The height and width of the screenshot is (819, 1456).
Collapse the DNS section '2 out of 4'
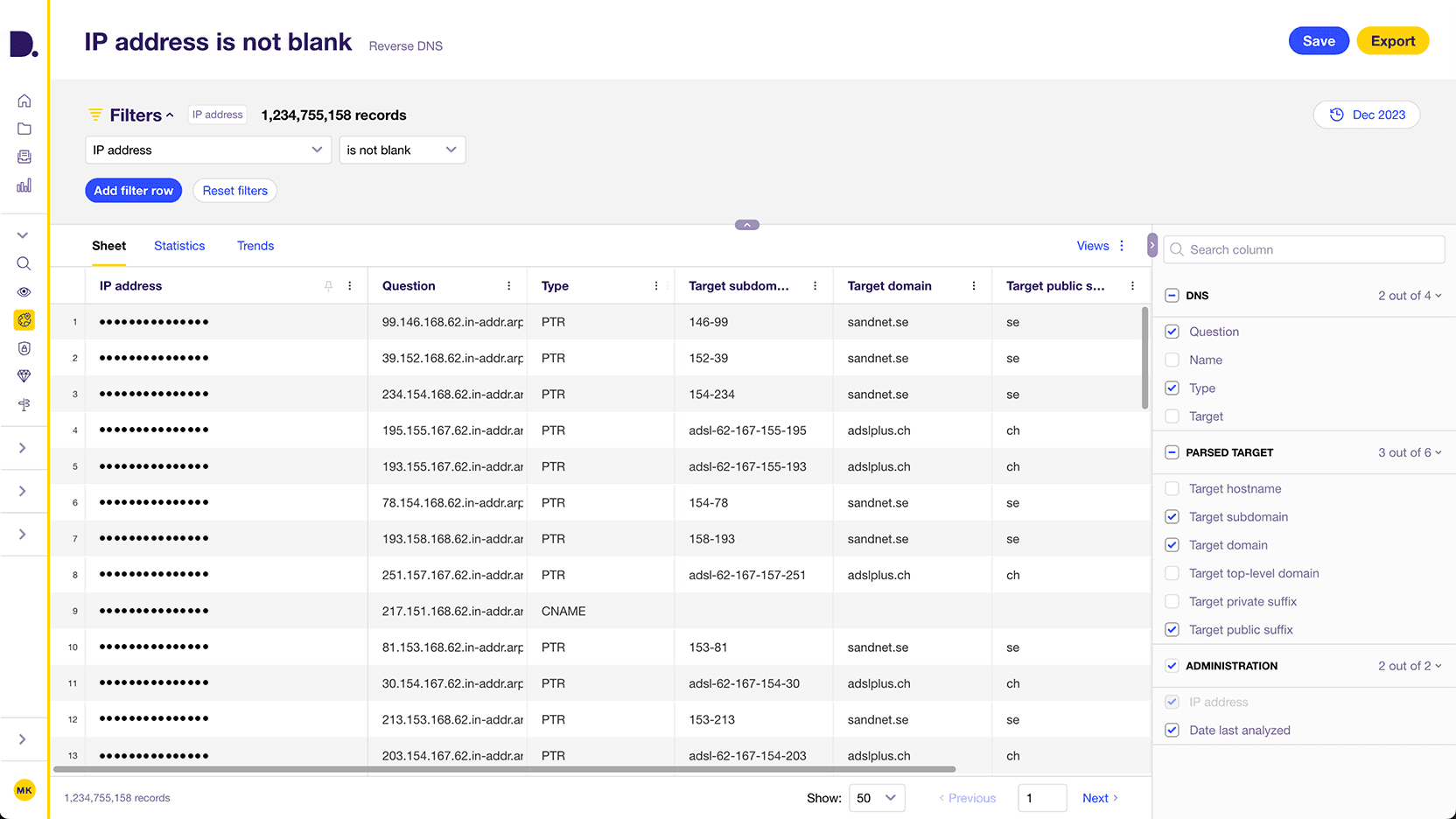1410,296
